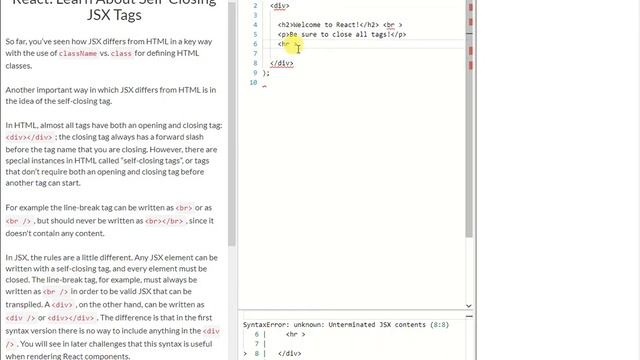Image resolution: width=640 pixels, height=360 pixels.
Task: Click line number 7 in the editor gutter
Action: tap(255, 54)
